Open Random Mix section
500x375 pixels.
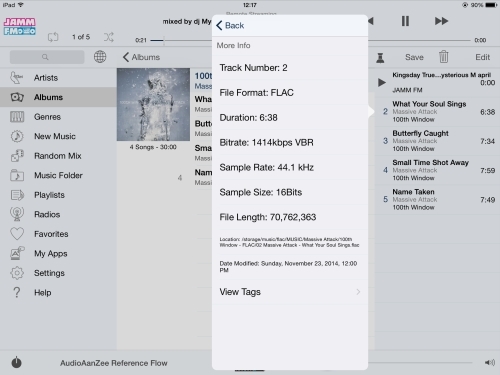pos(58,156)
